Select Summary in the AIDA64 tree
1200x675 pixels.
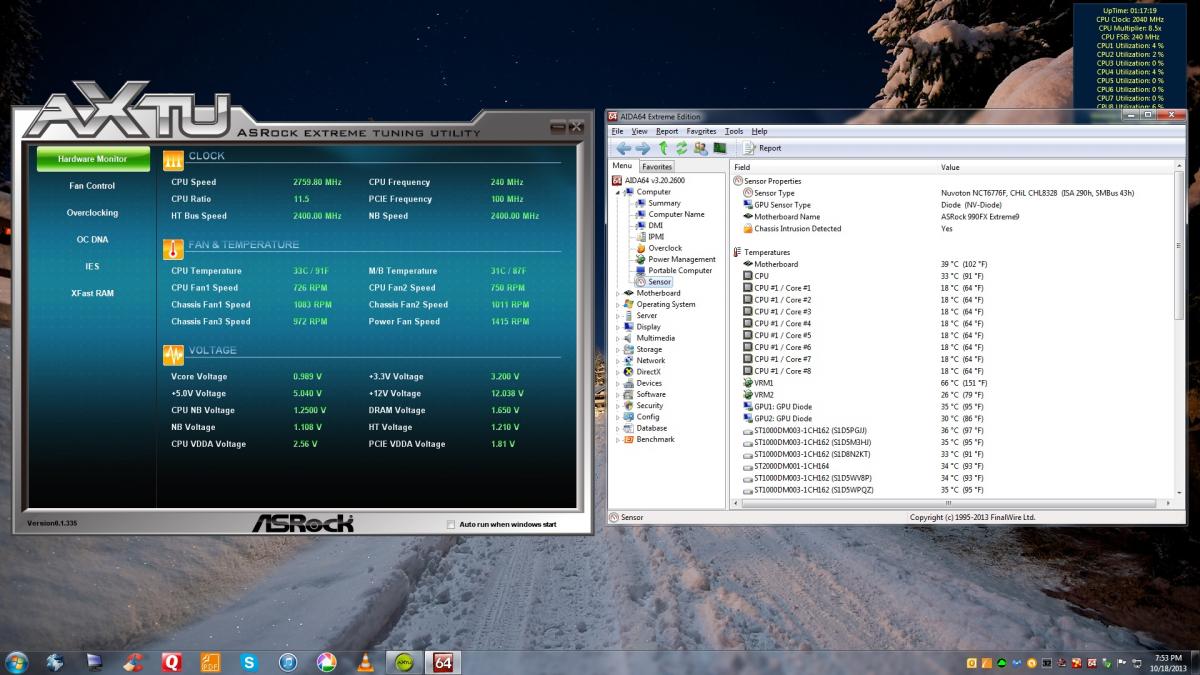coord(664,203)
